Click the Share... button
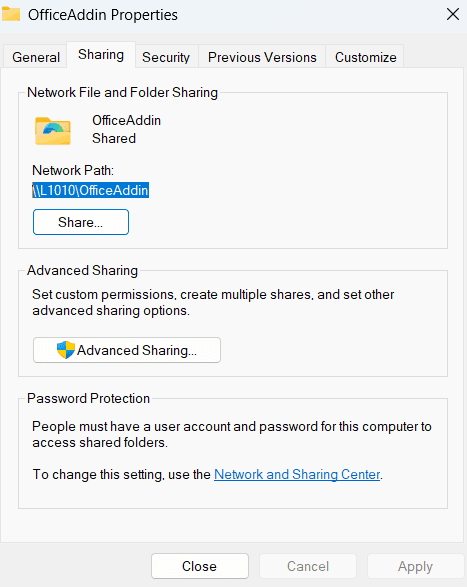This screenshot has width=467, height=587. 81,222
